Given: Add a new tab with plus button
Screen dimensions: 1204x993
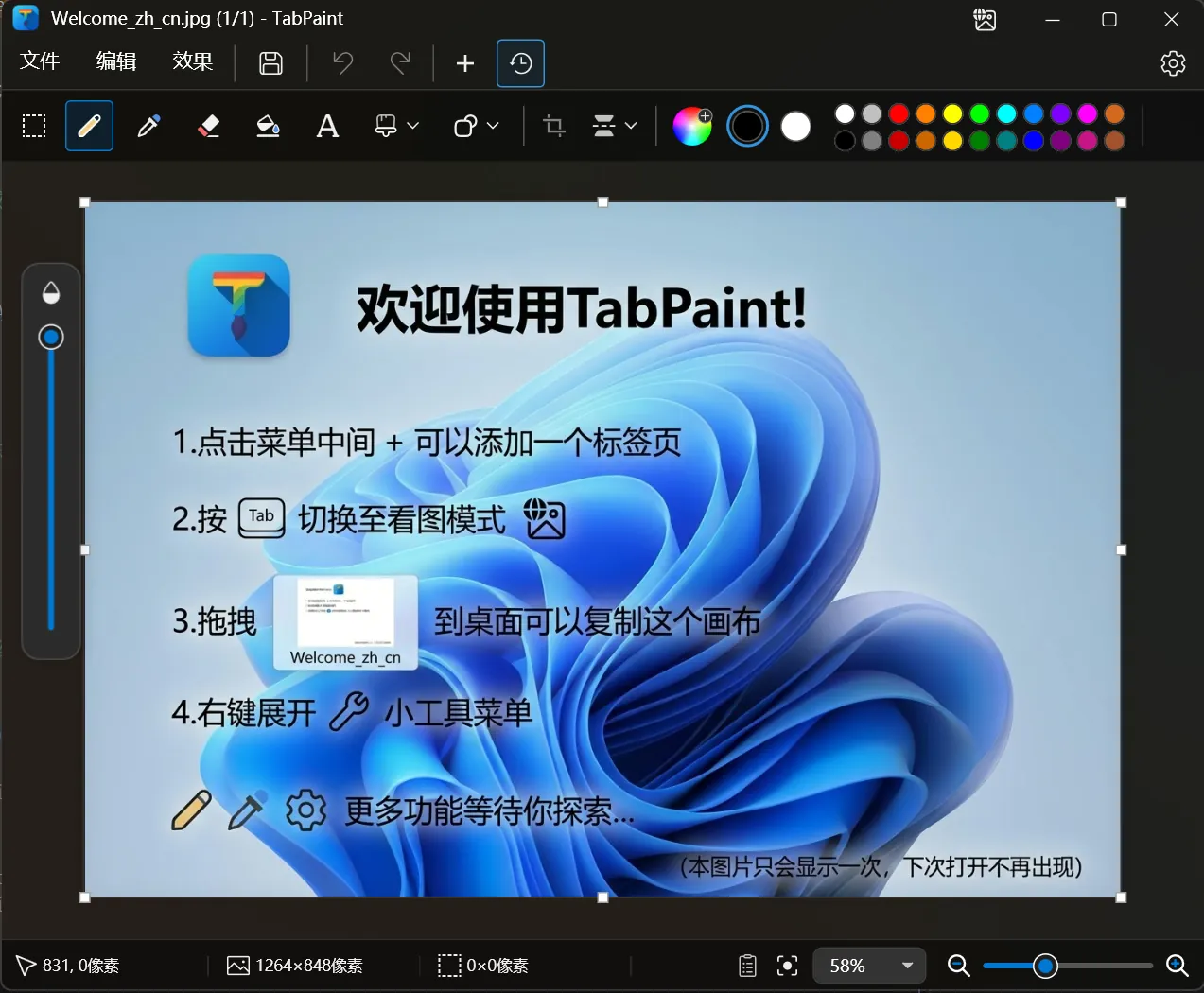Looking at the screenshot, I should (464, 63).
